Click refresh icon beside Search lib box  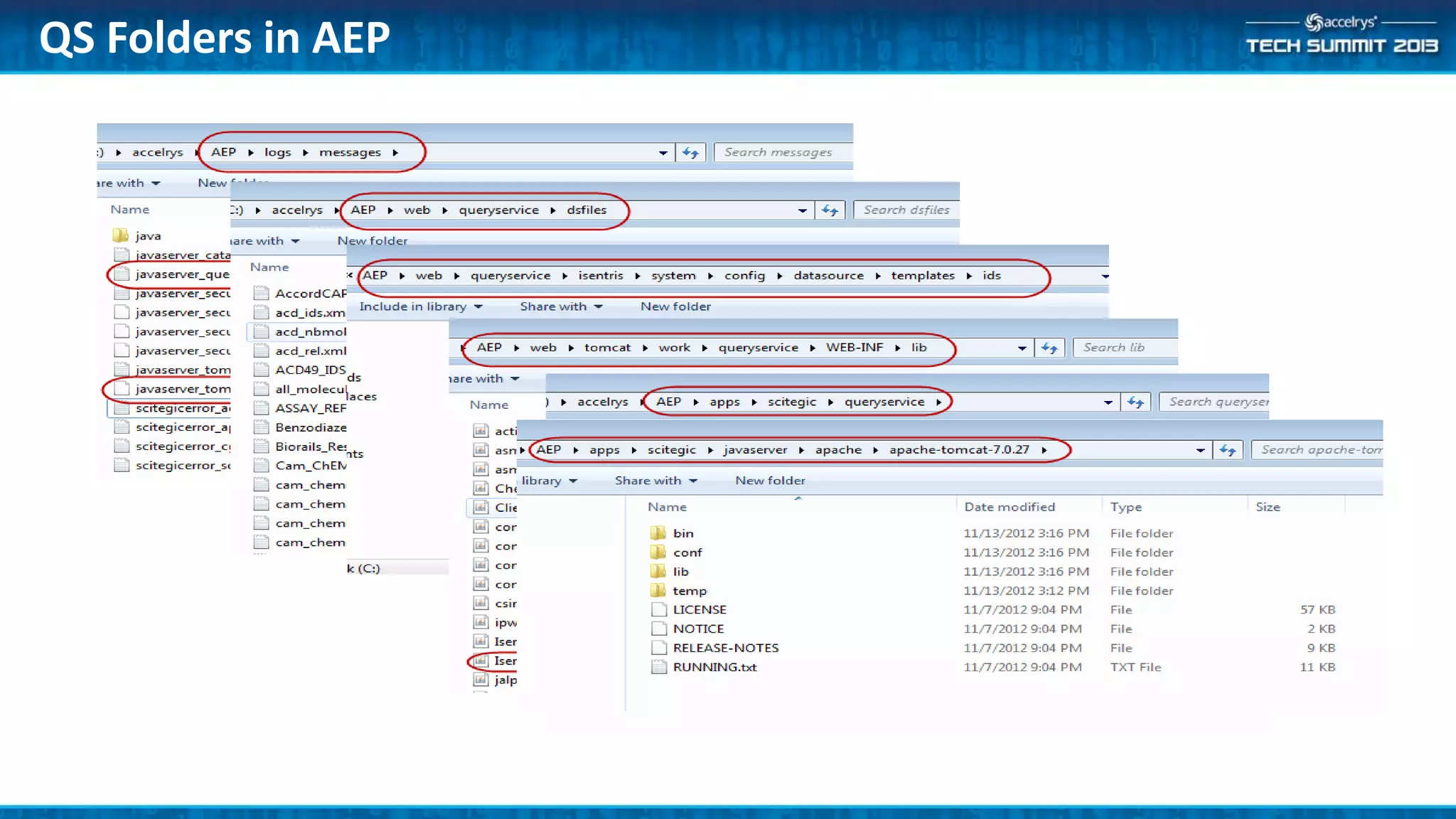(x=1049, y=348)
